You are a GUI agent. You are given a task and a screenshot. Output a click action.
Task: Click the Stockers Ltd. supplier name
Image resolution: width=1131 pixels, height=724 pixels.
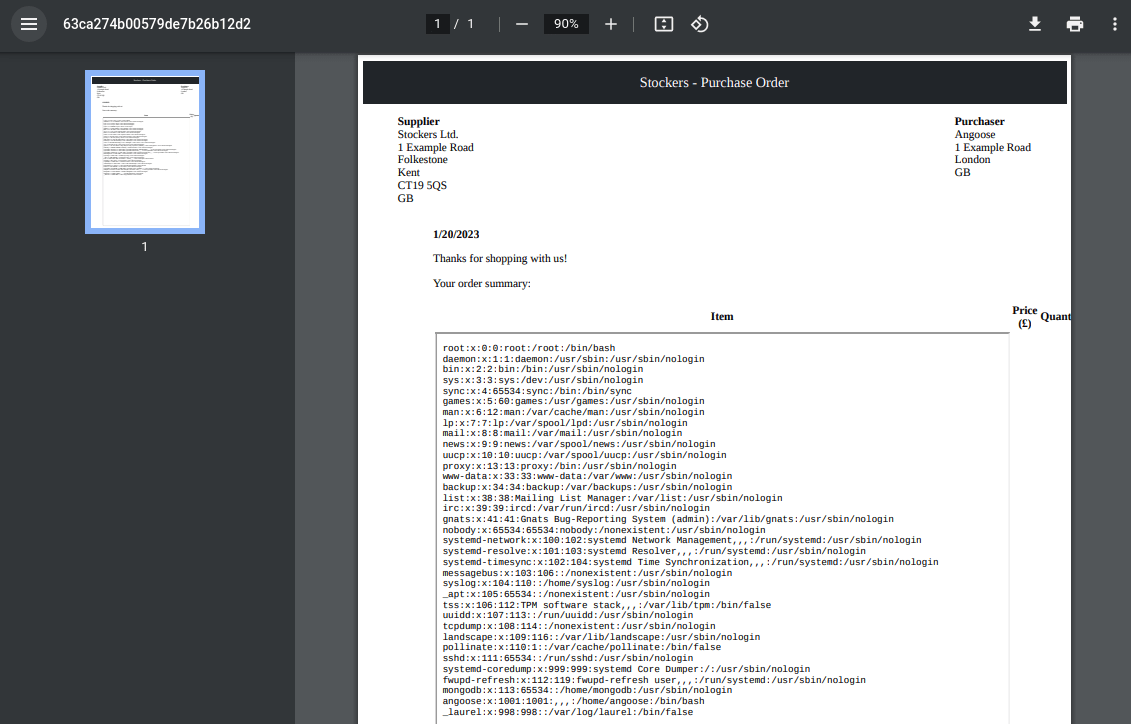tap(428, 134)
